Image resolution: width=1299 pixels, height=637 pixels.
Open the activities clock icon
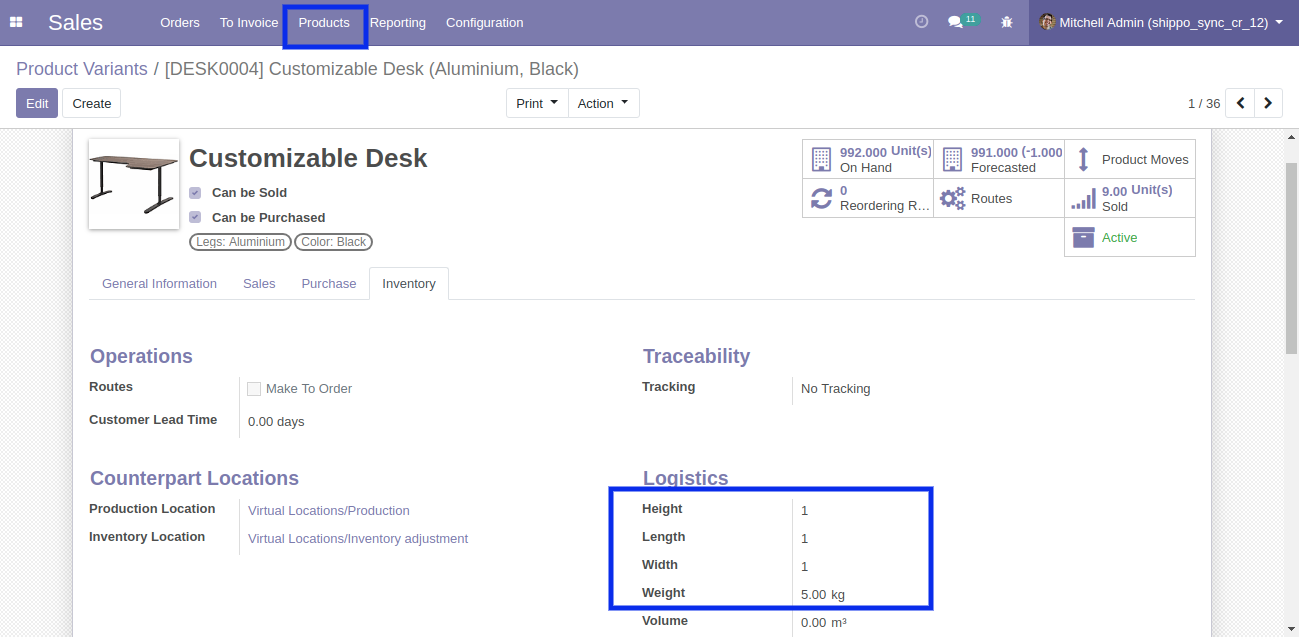[922, 22]
